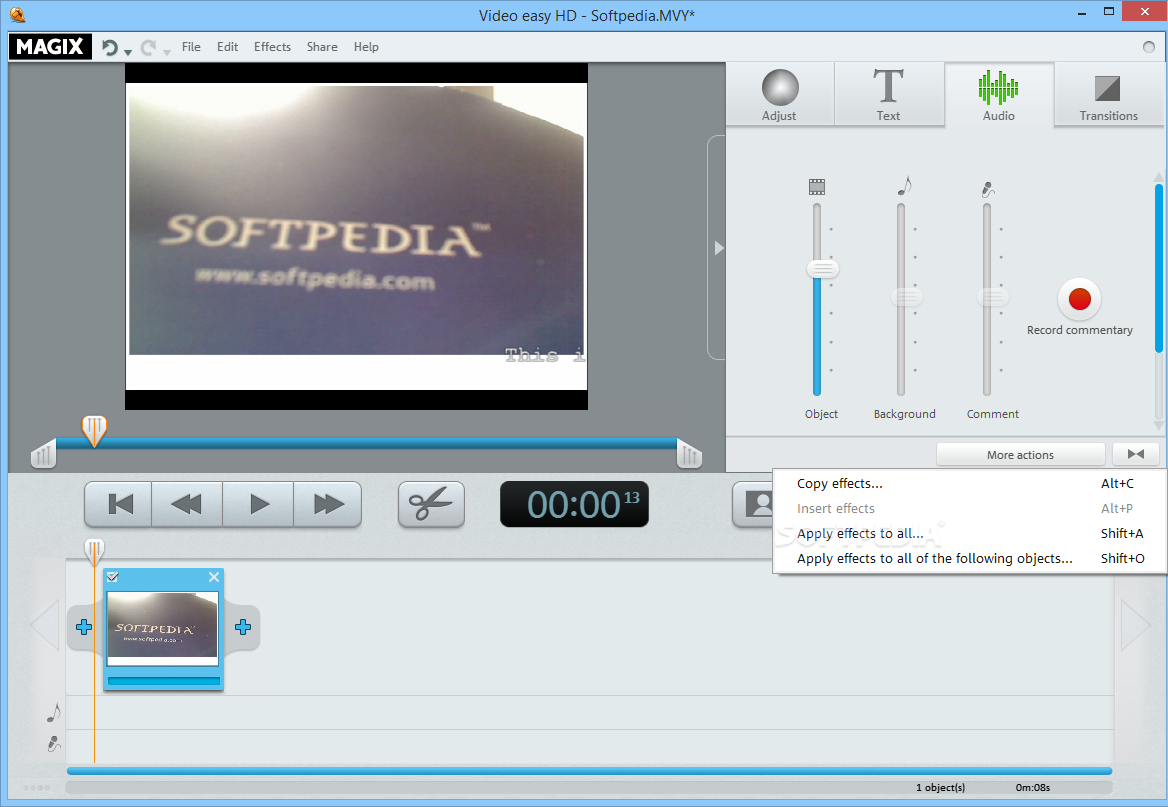The height and width of the screenshot is (807, 1168).
Task: Click the 0m:08s duration text
Action: (1032, 788)
